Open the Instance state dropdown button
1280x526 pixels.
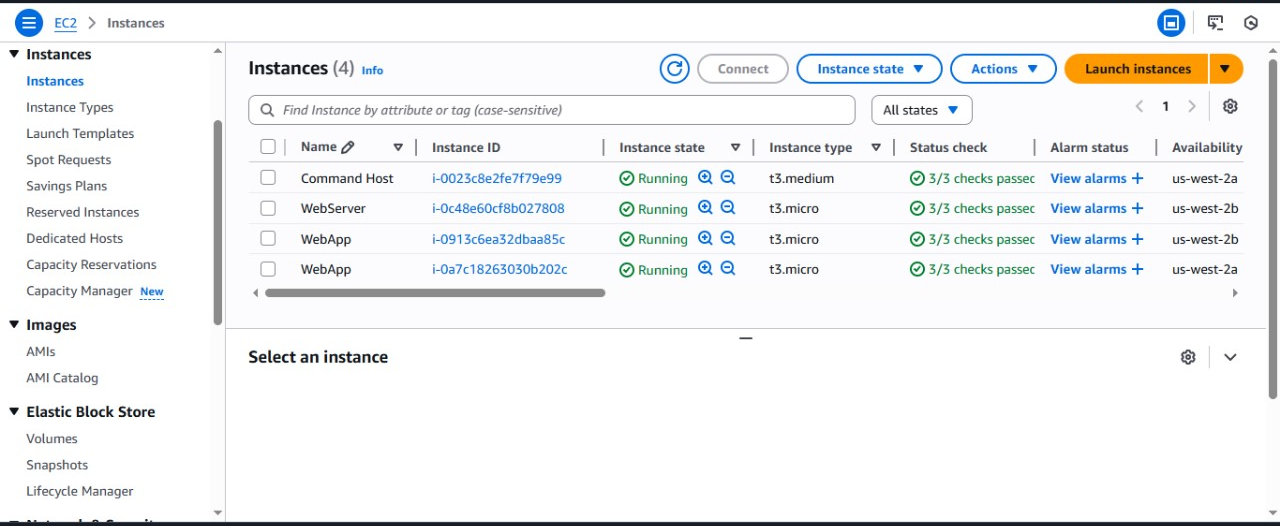pyautogui.click(x=869, y=69)
